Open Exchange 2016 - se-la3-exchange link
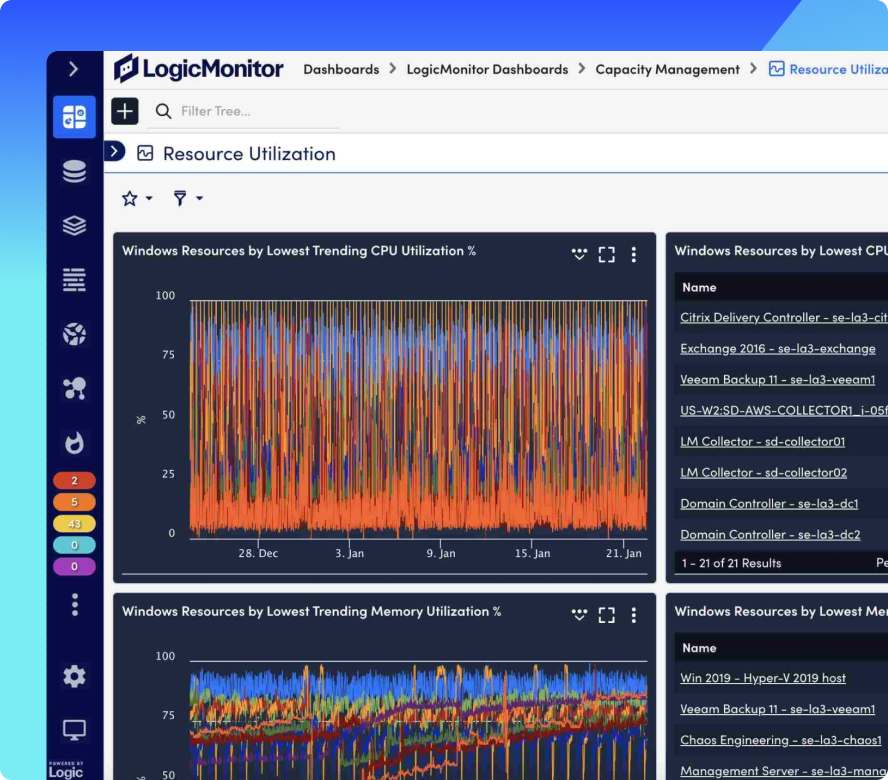Image resolution: width=888 pixels, height=780 pixels. tap(778, 348)
